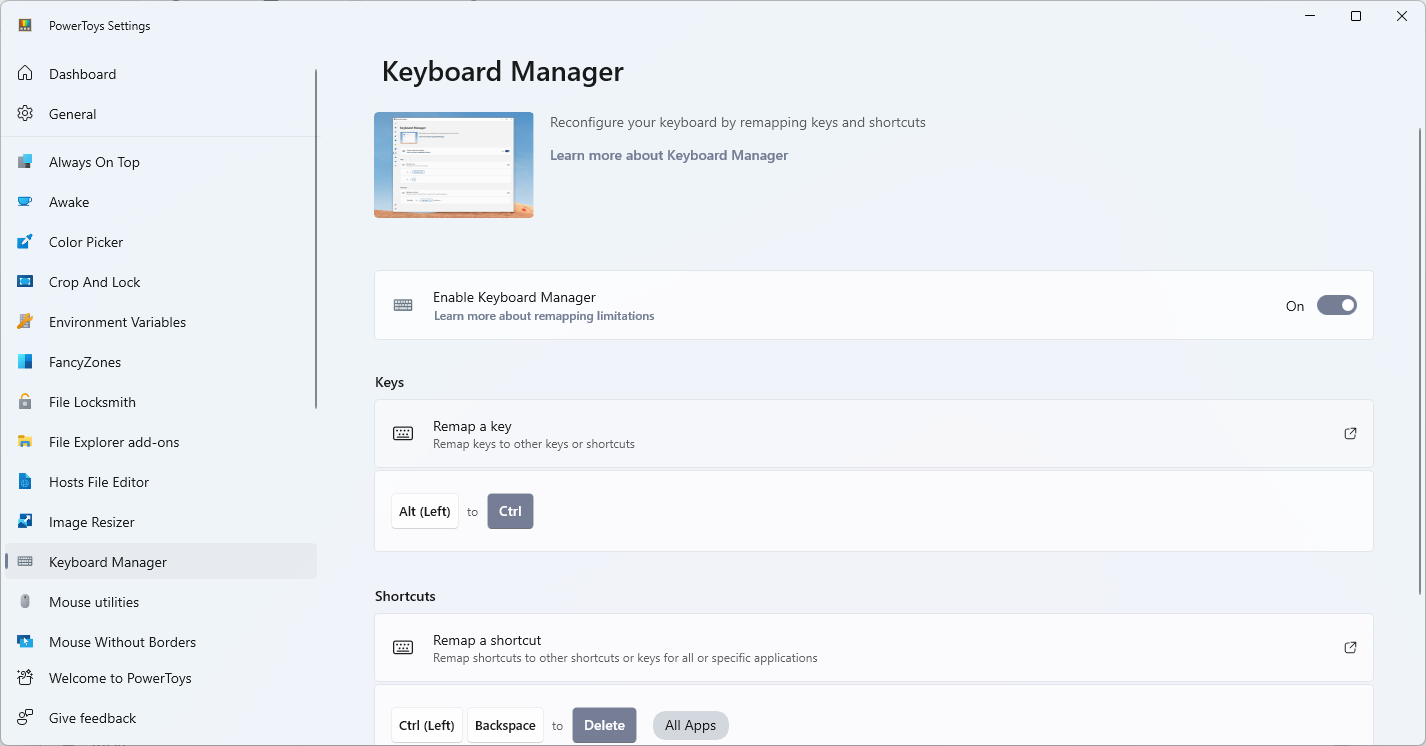
Task: Go to General settings
Action: click(x=161, y=114)
